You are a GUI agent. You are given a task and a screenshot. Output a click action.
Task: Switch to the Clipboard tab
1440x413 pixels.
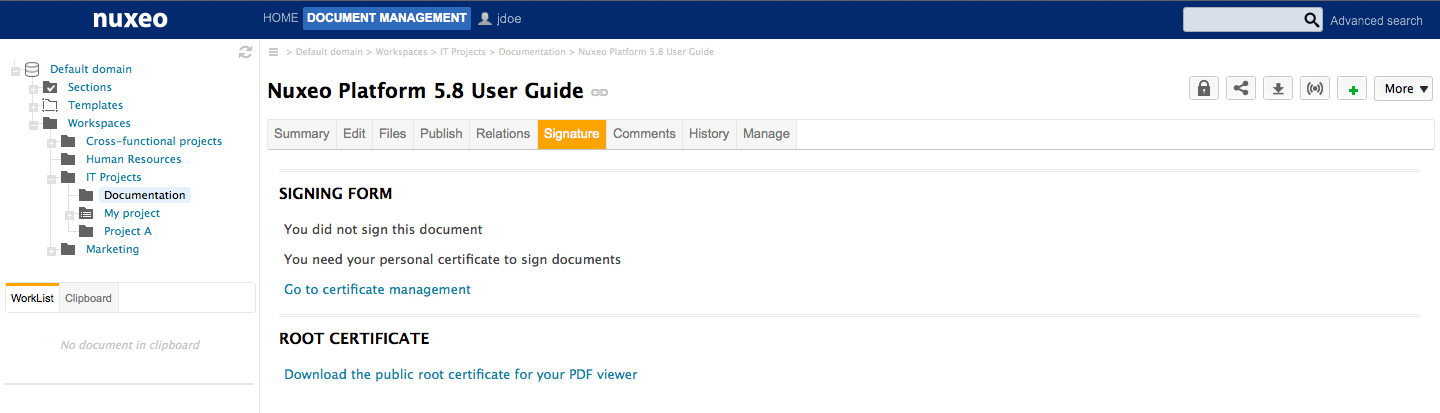tap(89, 298)
